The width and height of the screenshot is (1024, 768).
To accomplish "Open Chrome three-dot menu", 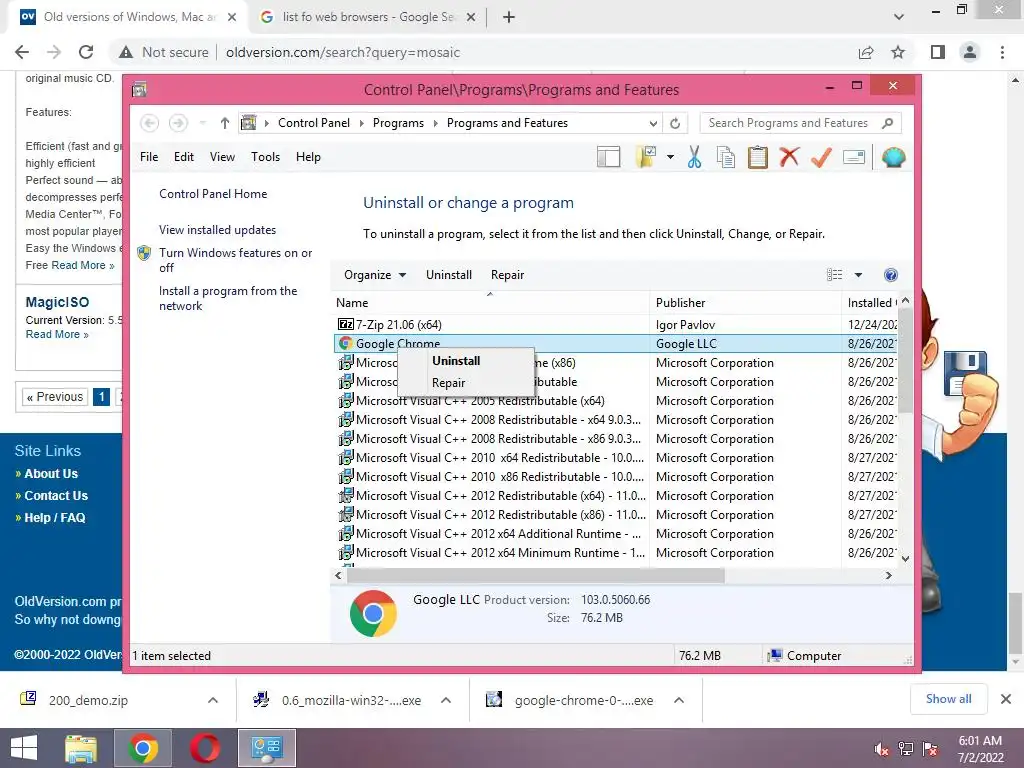I will click(x=1002, y=52).
